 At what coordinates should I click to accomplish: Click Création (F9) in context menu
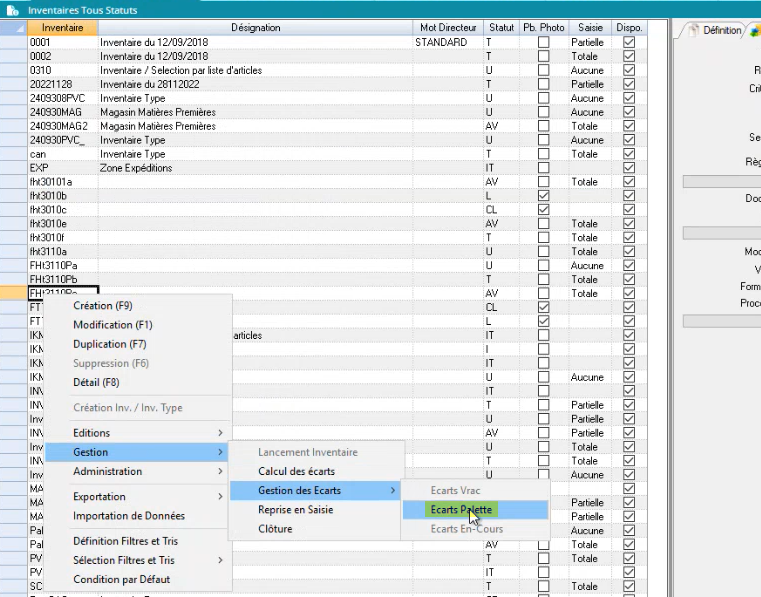click(103, 306)
